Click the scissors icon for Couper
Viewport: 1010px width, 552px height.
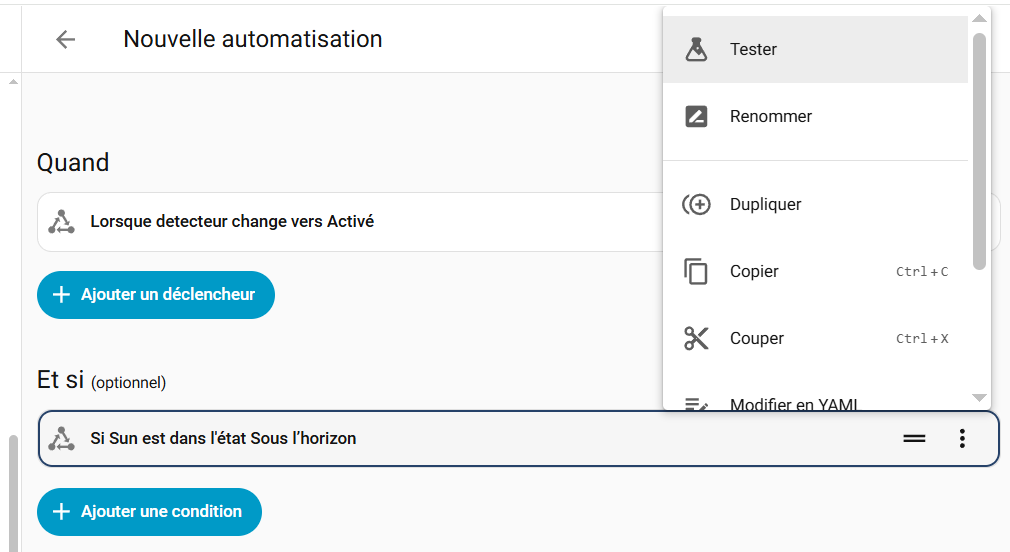tap(696, 338)
